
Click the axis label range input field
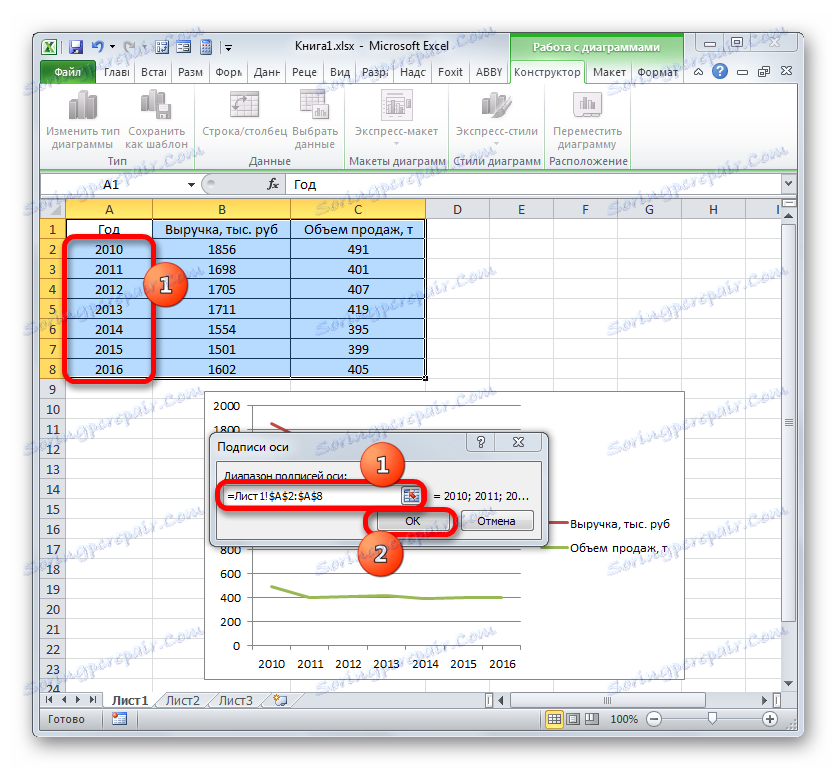(312, 496)
